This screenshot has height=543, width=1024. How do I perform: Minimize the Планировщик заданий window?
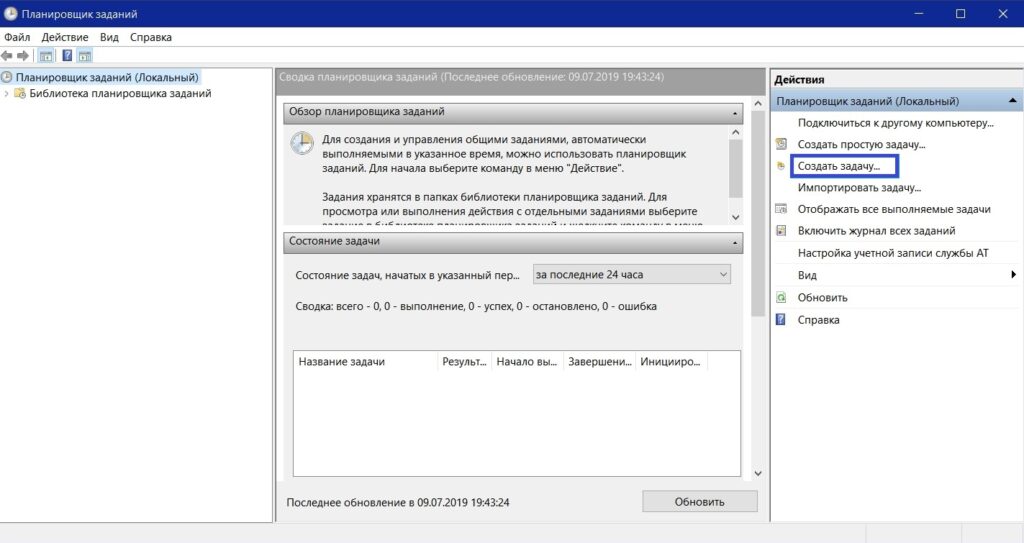click(919, 13)
